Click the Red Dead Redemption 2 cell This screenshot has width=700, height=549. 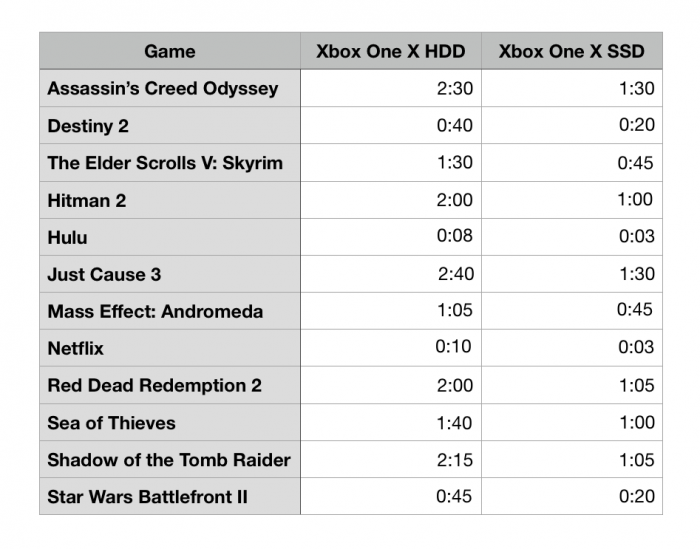pos(154,385)
